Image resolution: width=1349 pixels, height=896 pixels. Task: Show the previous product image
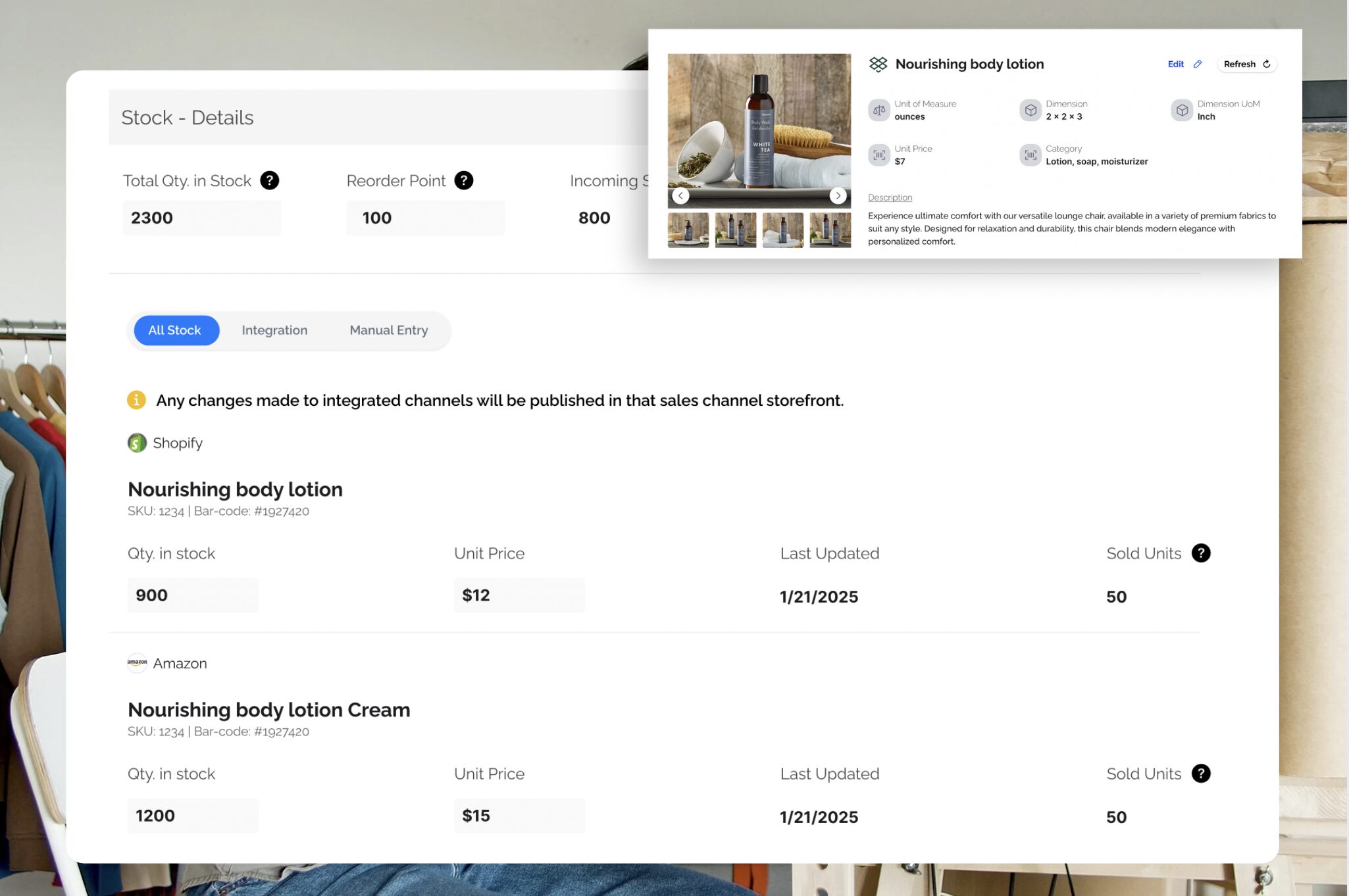pos(680,195)
